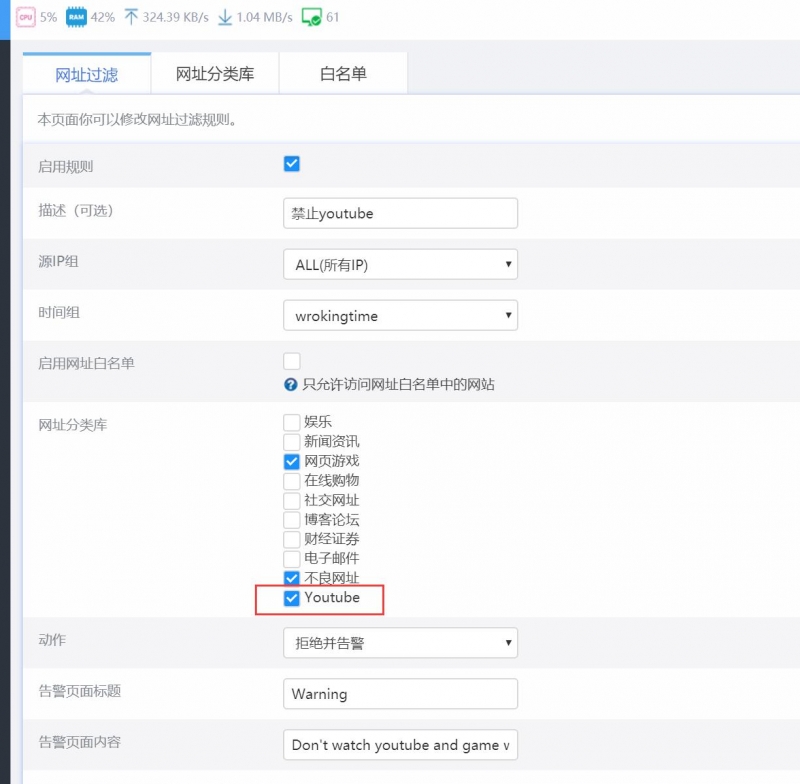Open the 白名单 tab
The height and width of the screenshot is (784, 800).
(x=343, y=74)
